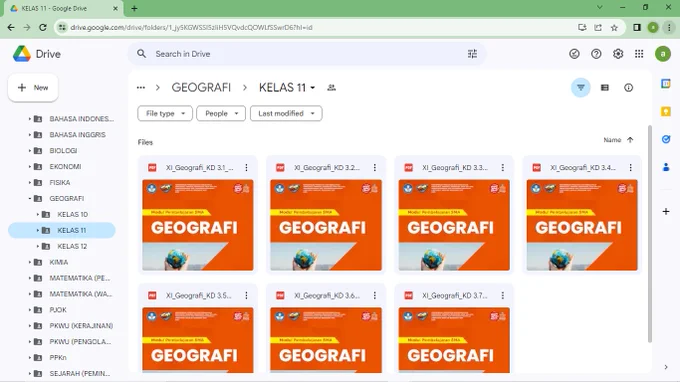Viewport: 680px width, 382px height.
Task: Open Chrome menu three dots
Action: pyautogui.click(x=669, y=27)
